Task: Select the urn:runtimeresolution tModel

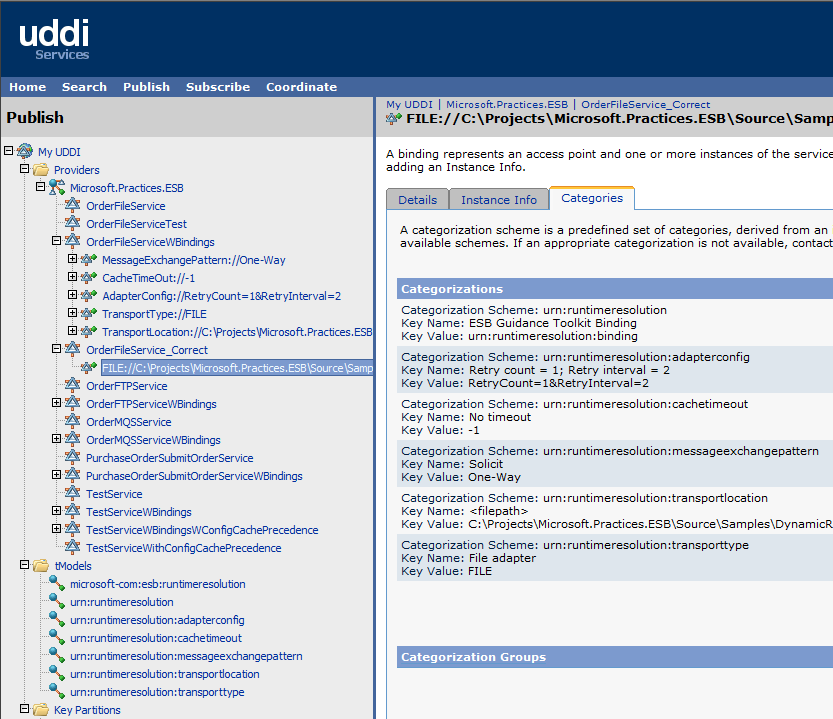Action: (x=122, y=602)
